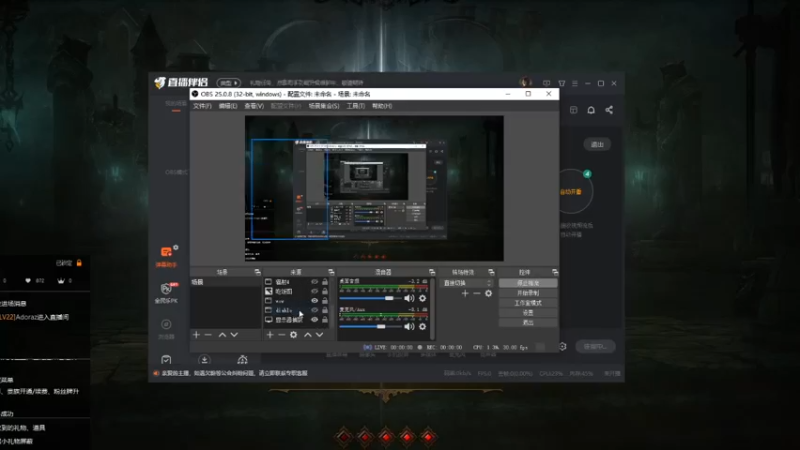The width and height of the screenshot is (800, 450).
Task: Click the 退出 pill button in 直播伴侣
Action: click(x=597, y=144)
